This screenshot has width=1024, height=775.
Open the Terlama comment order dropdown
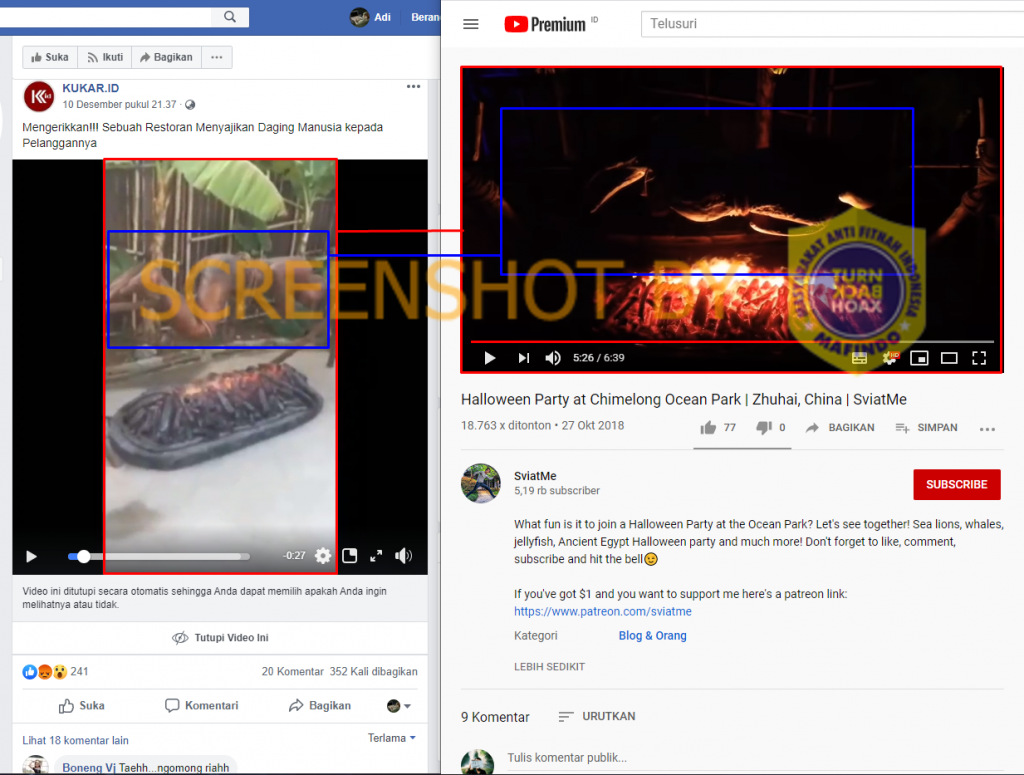(392, 738)
